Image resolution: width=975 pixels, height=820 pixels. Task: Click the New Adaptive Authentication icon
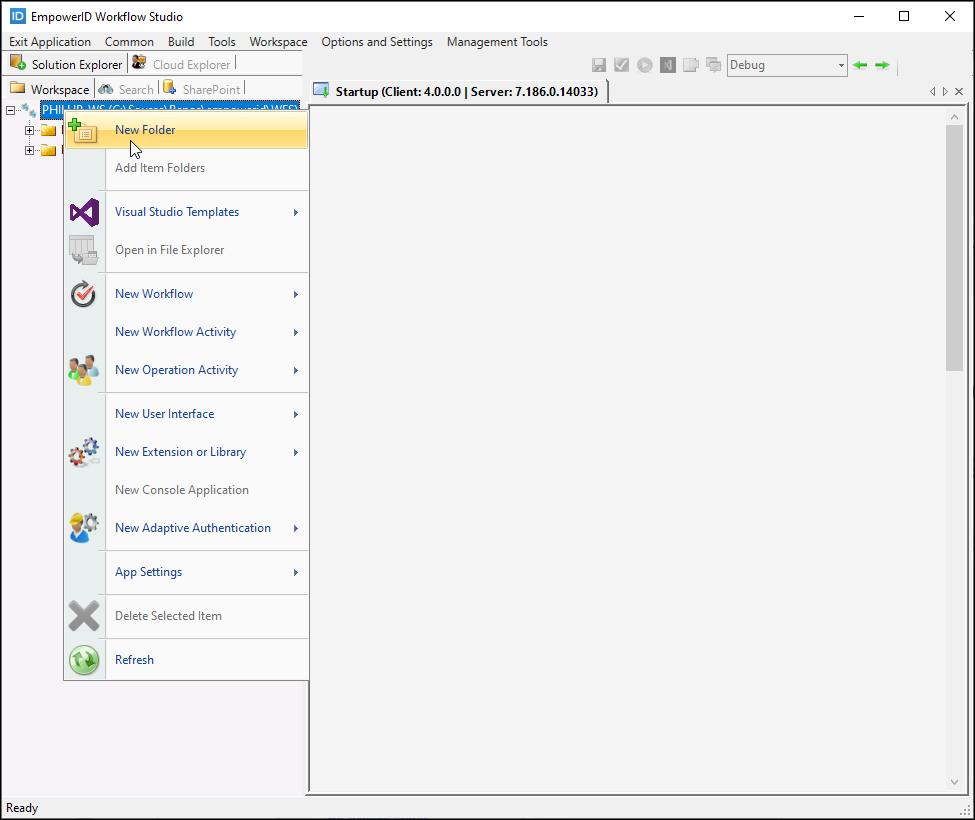click(84, 528)
